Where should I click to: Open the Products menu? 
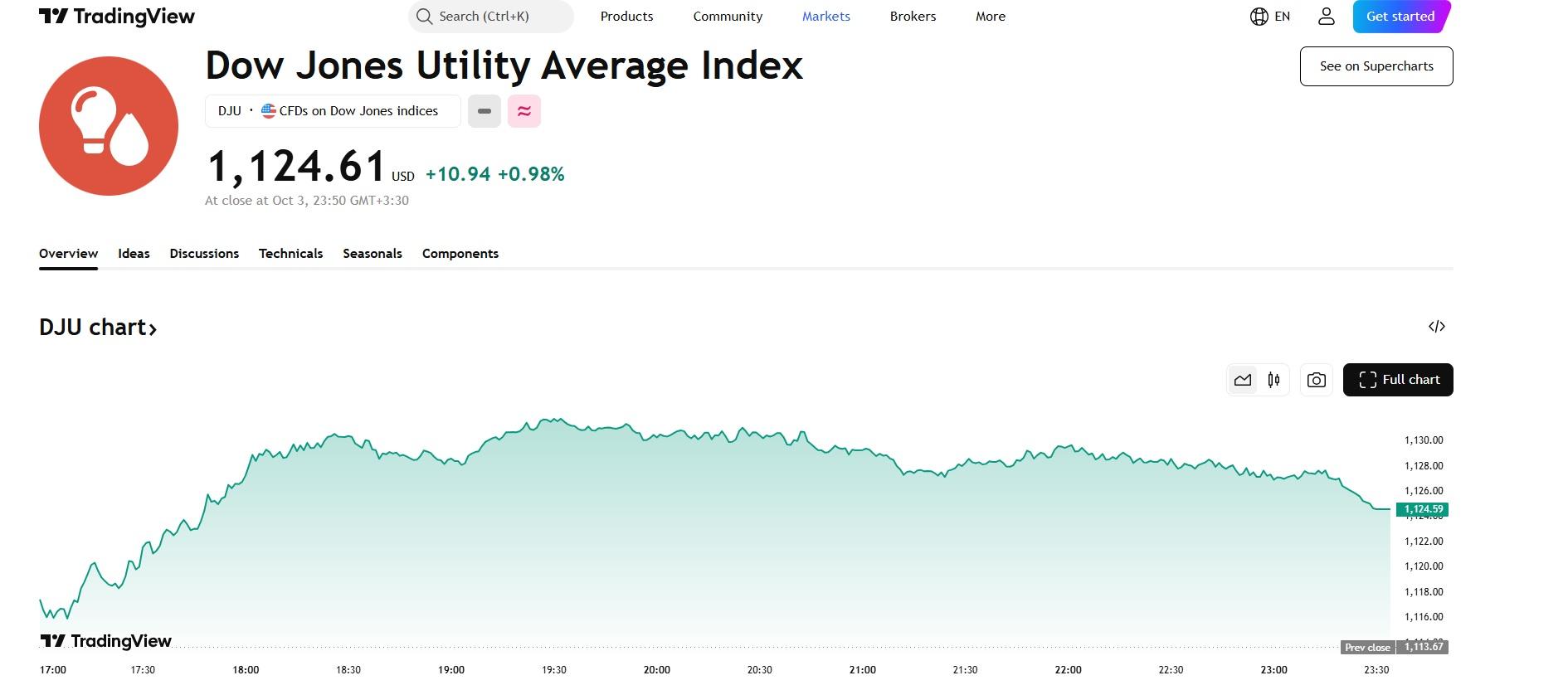click(x=626, y=17)
